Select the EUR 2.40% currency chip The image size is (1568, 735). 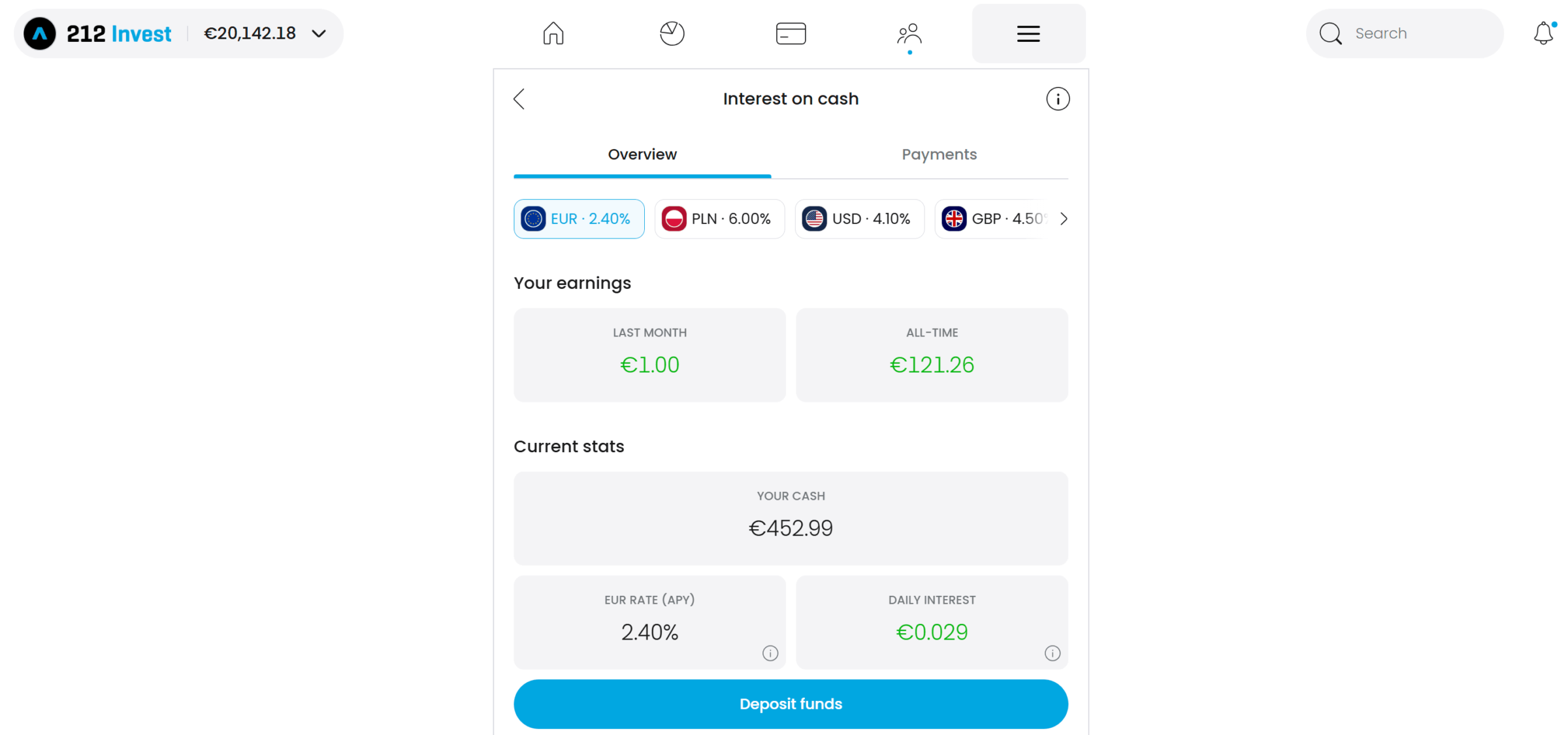[579, 219]
